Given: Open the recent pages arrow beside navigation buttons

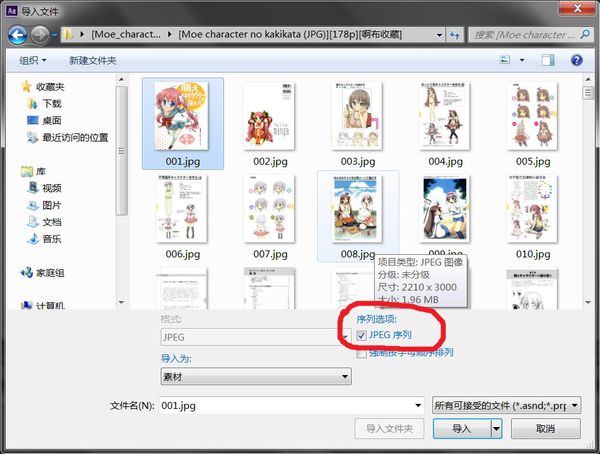Looking at the screenshot, I should (55, 35).
